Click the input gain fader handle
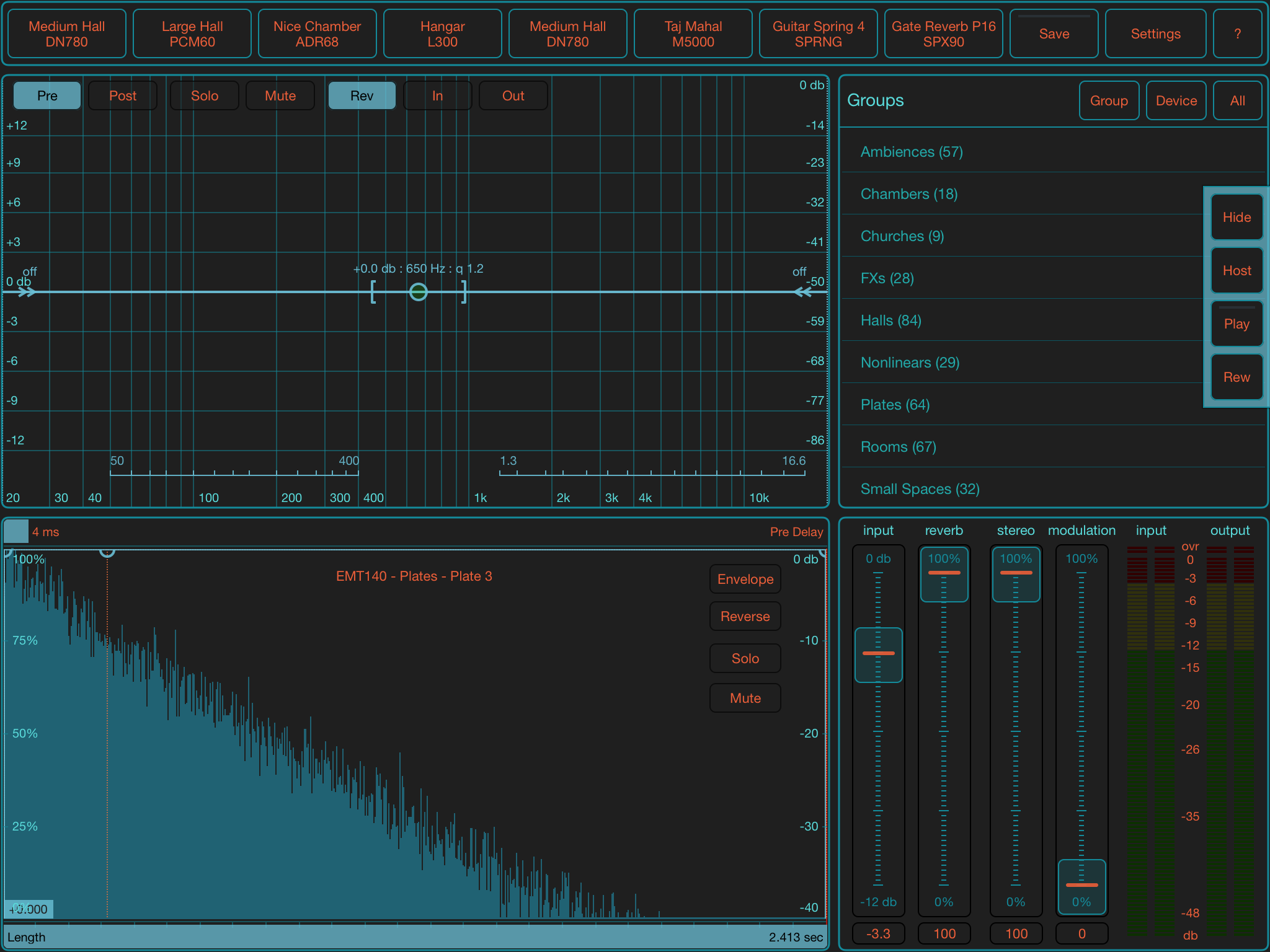This screenshot has height=952, width=1270. click(879, 655)
